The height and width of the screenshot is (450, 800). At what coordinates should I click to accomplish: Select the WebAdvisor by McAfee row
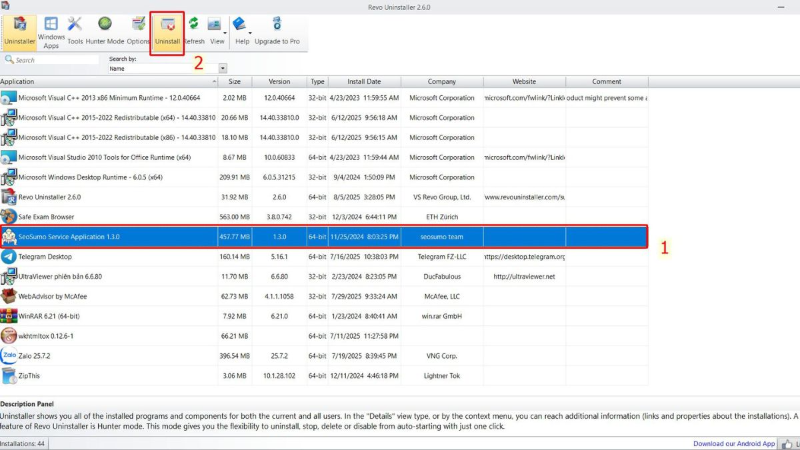coord(324,296)
